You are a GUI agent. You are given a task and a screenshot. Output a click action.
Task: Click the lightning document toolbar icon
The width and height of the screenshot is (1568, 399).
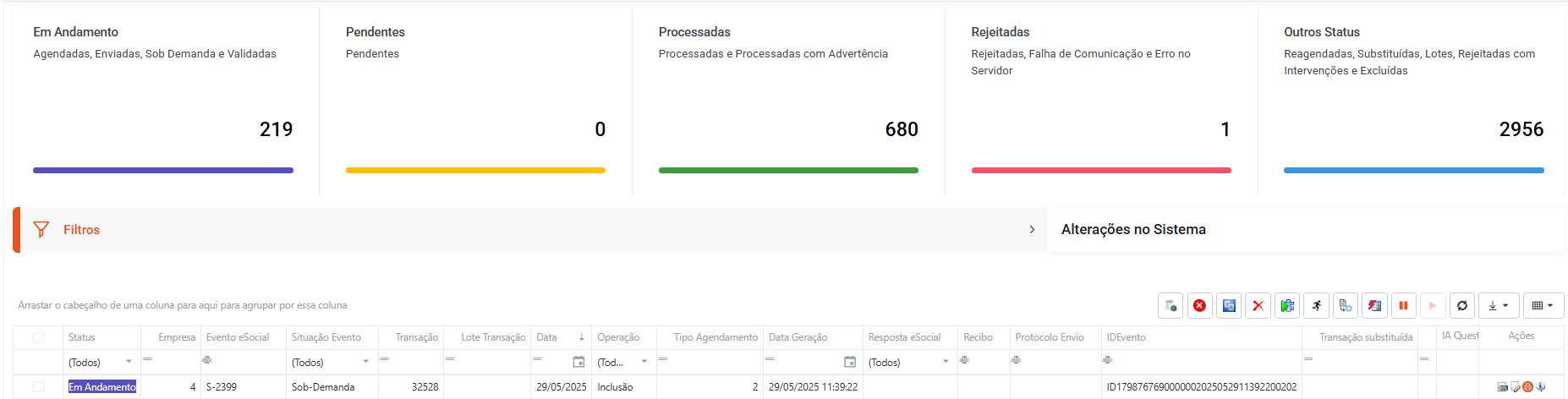pyautogui.click(x=1375, y=305)
